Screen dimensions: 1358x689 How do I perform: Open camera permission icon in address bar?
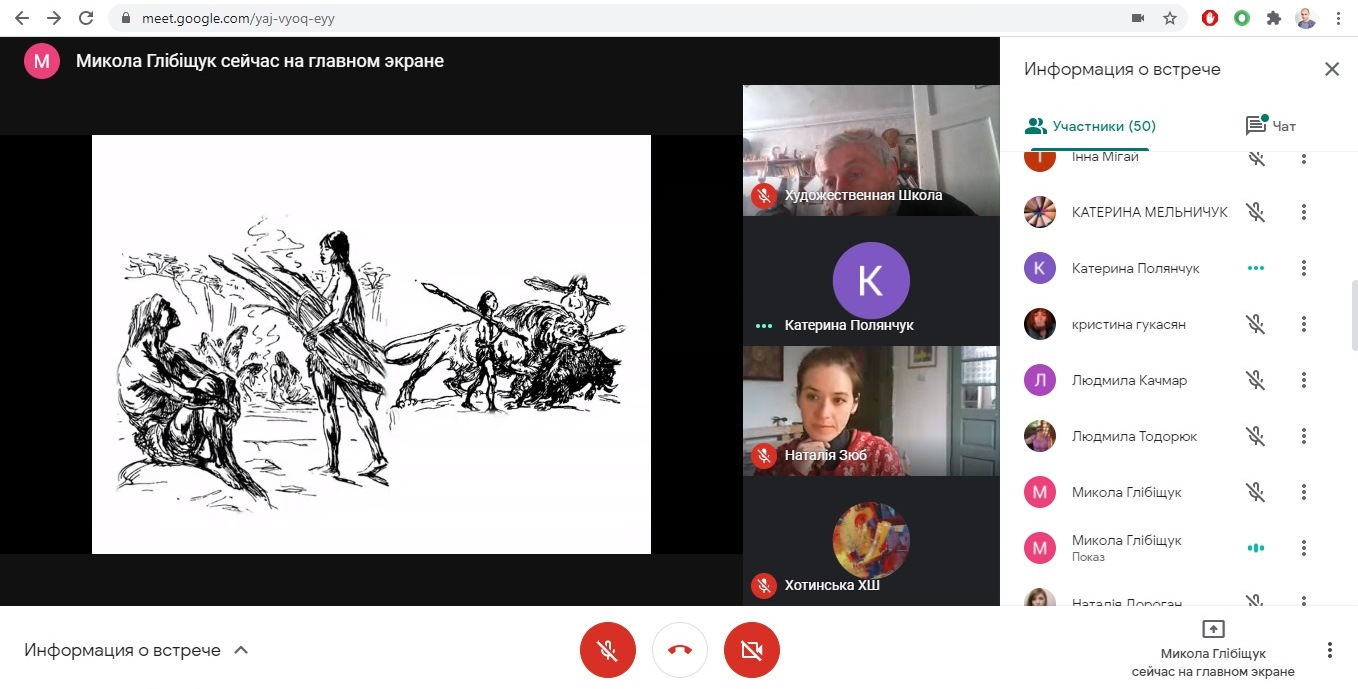tap(1137, 18)
